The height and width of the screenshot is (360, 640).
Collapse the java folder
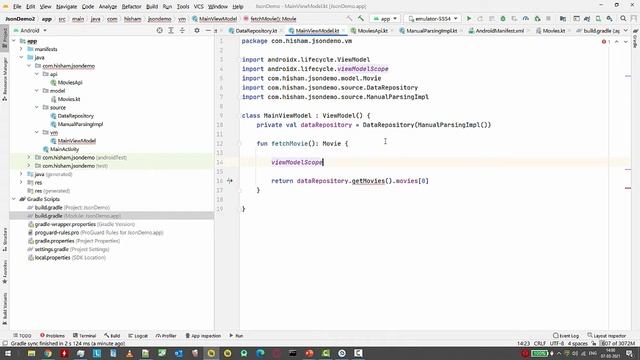(x=21, y=58)
